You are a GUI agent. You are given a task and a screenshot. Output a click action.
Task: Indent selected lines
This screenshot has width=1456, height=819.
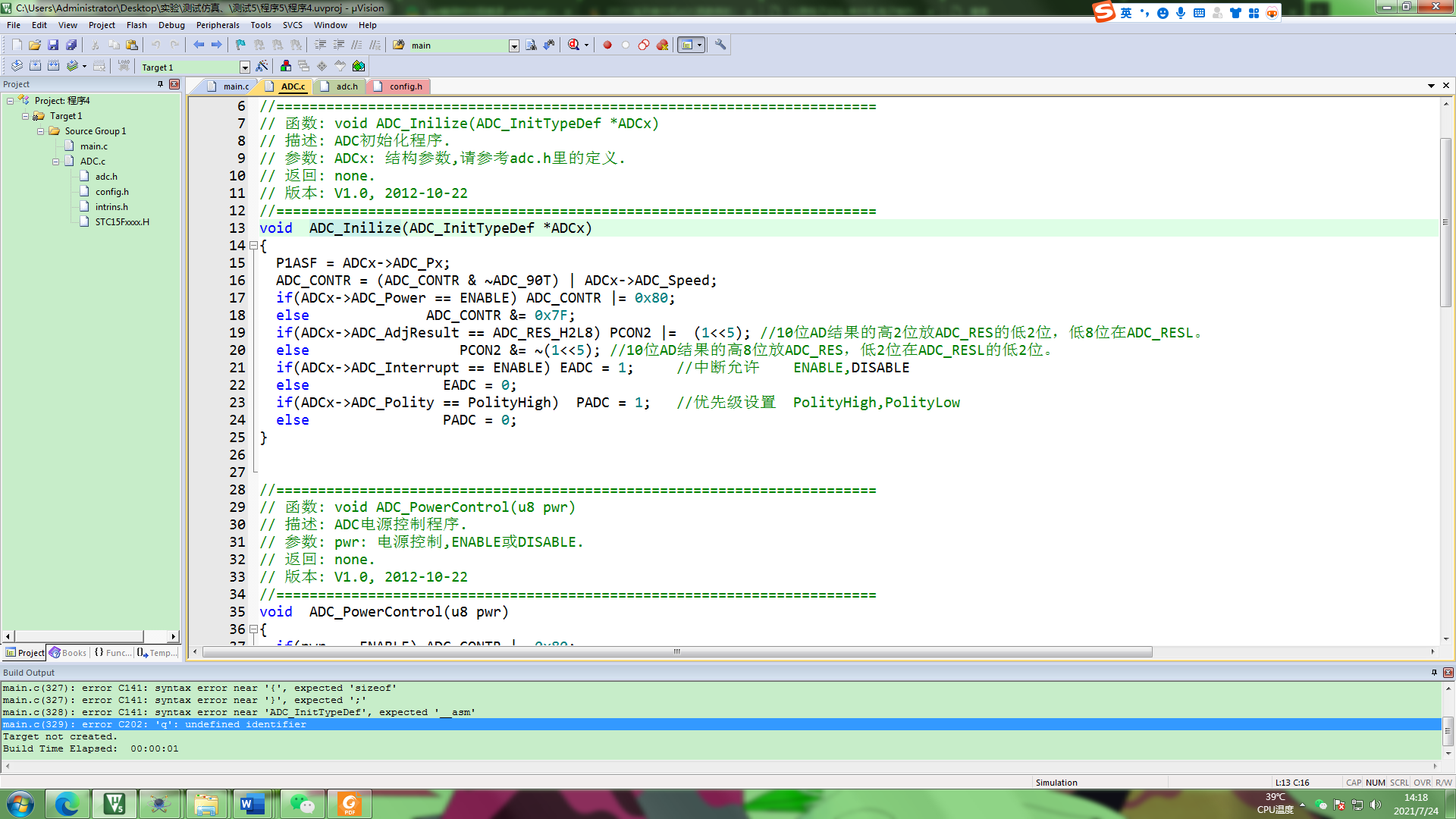321,45
